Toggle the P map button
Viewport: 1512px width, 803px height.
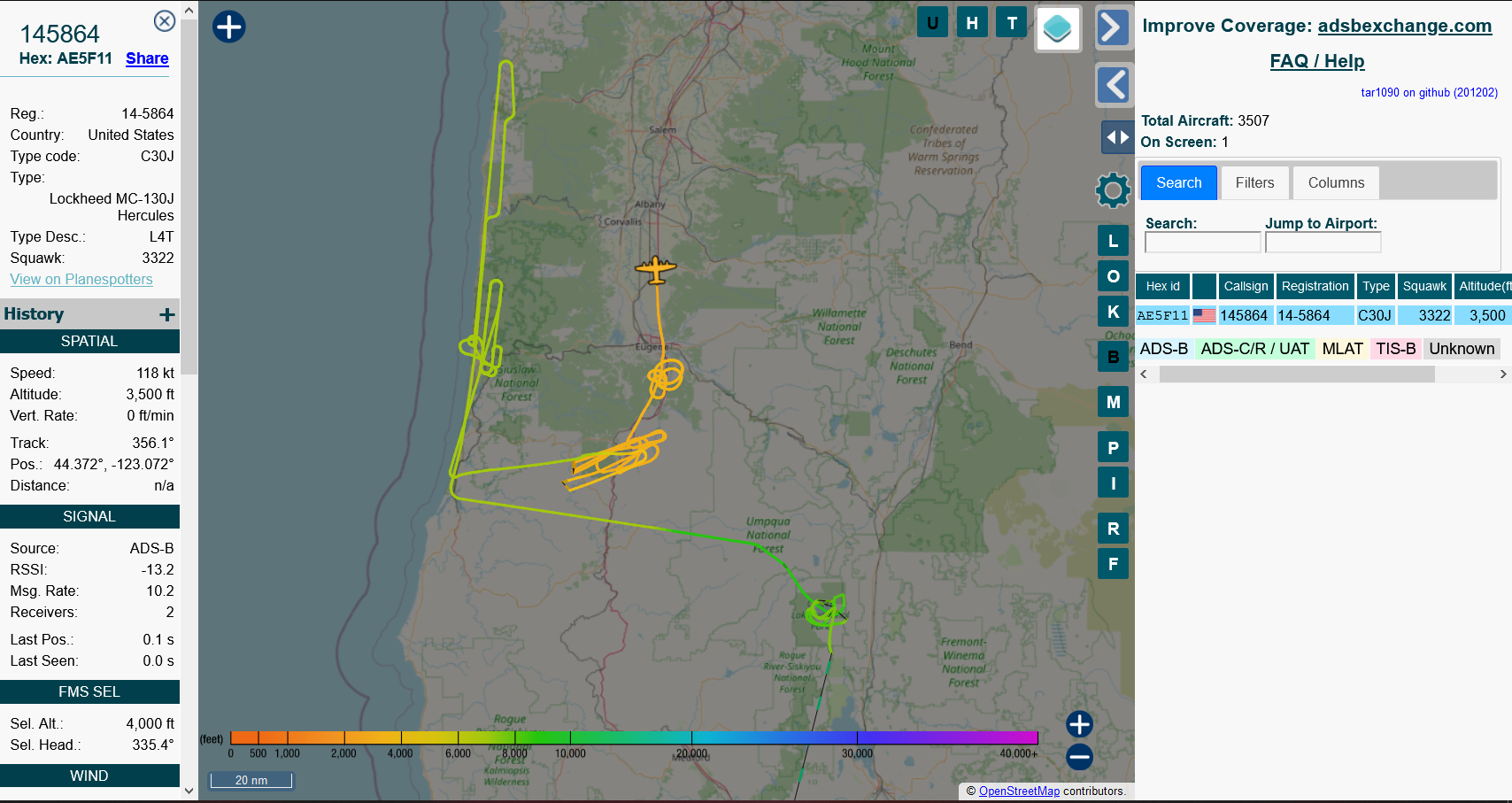point(1114,447)
